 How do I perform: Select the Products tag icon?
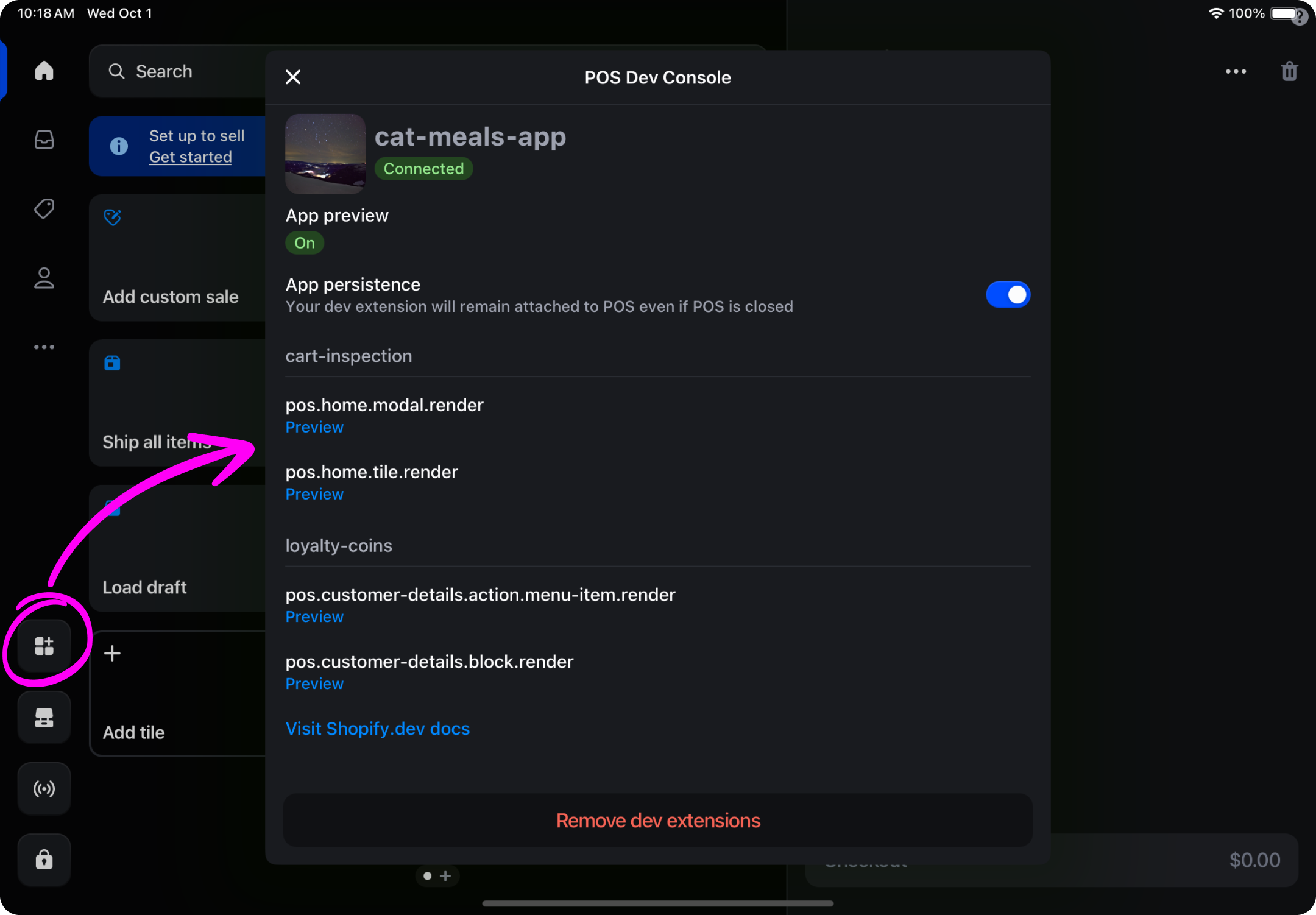(x=44, y=208)
